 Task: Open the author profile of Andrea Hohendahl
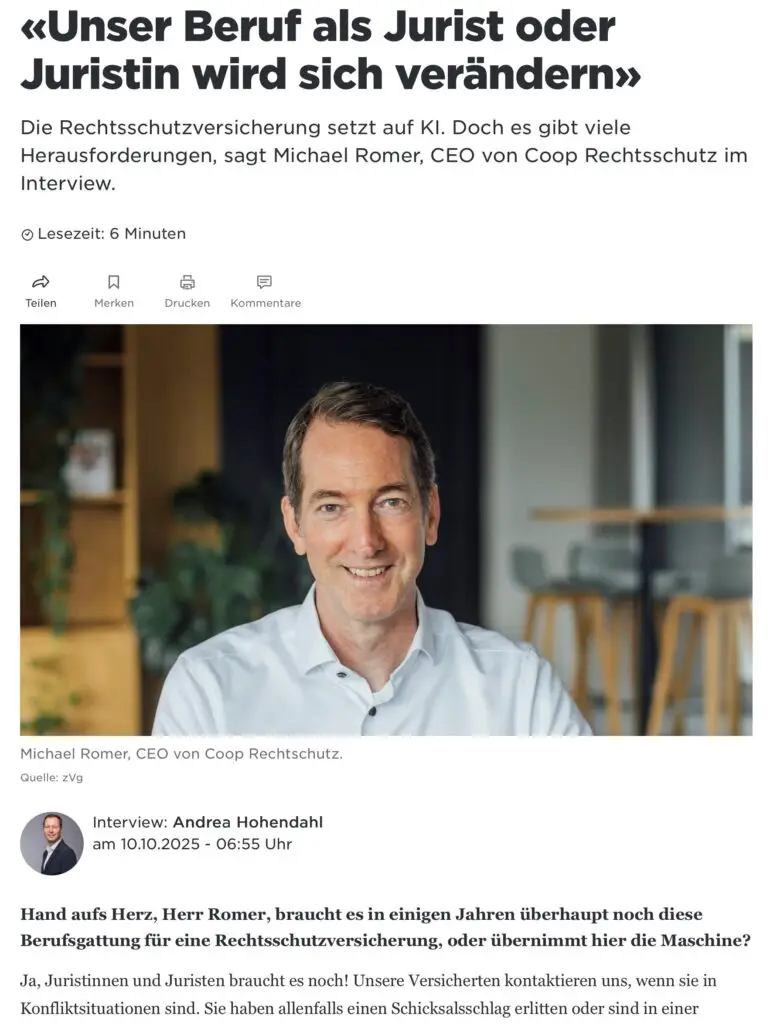(x=248, y=822)
